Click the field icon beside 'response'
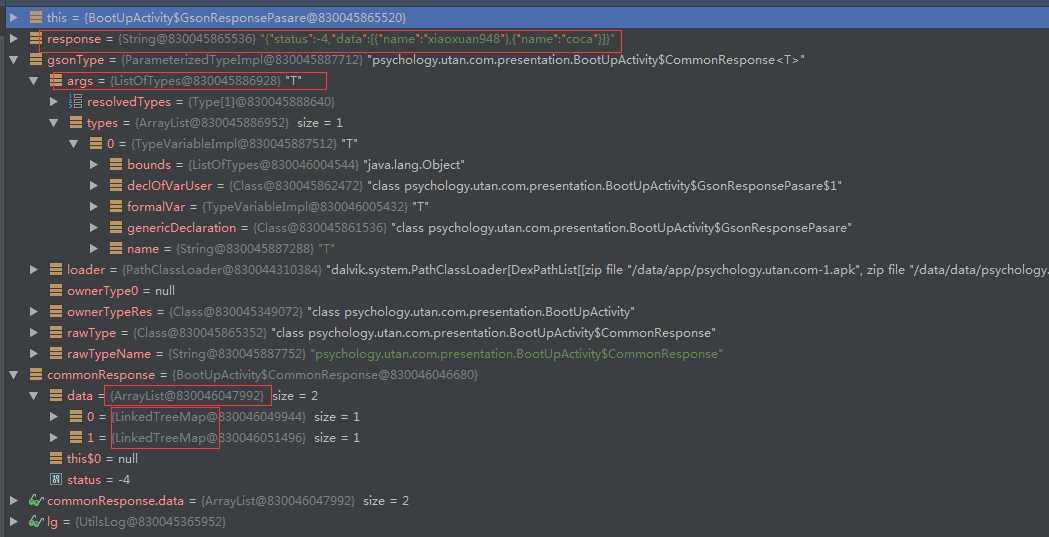 click(36, 39)
